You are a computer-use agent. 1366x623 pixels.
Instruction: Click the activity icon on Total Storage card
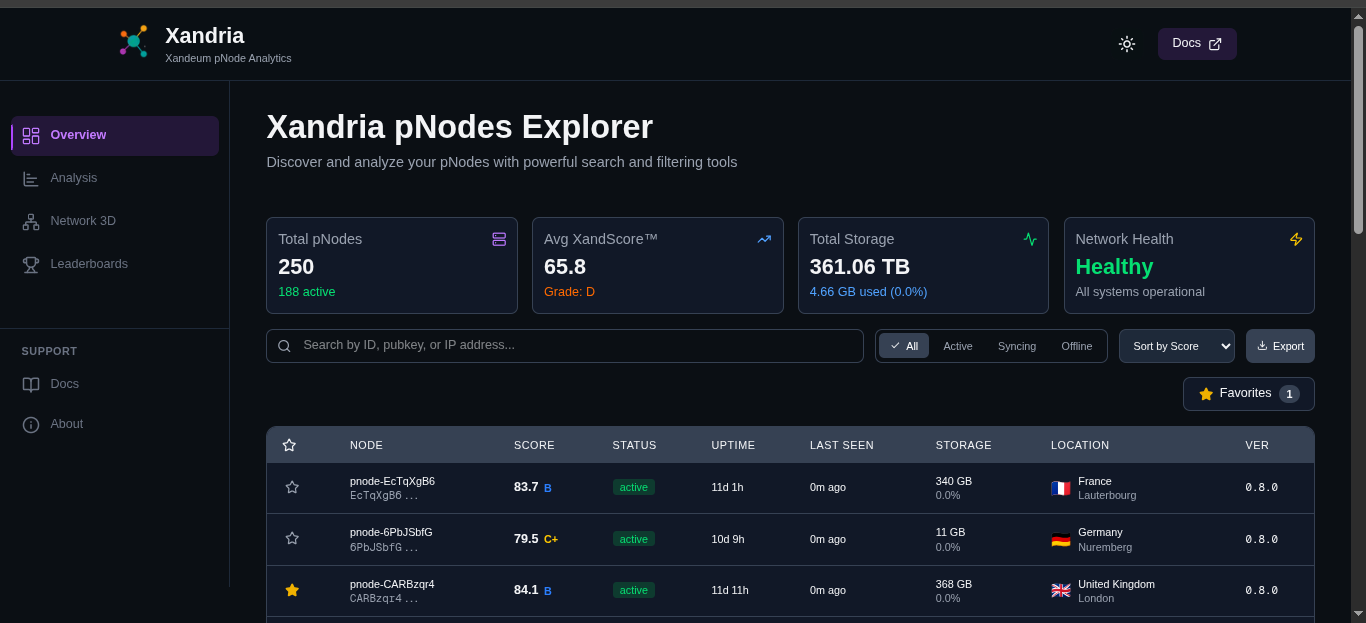pos(1030,239)
